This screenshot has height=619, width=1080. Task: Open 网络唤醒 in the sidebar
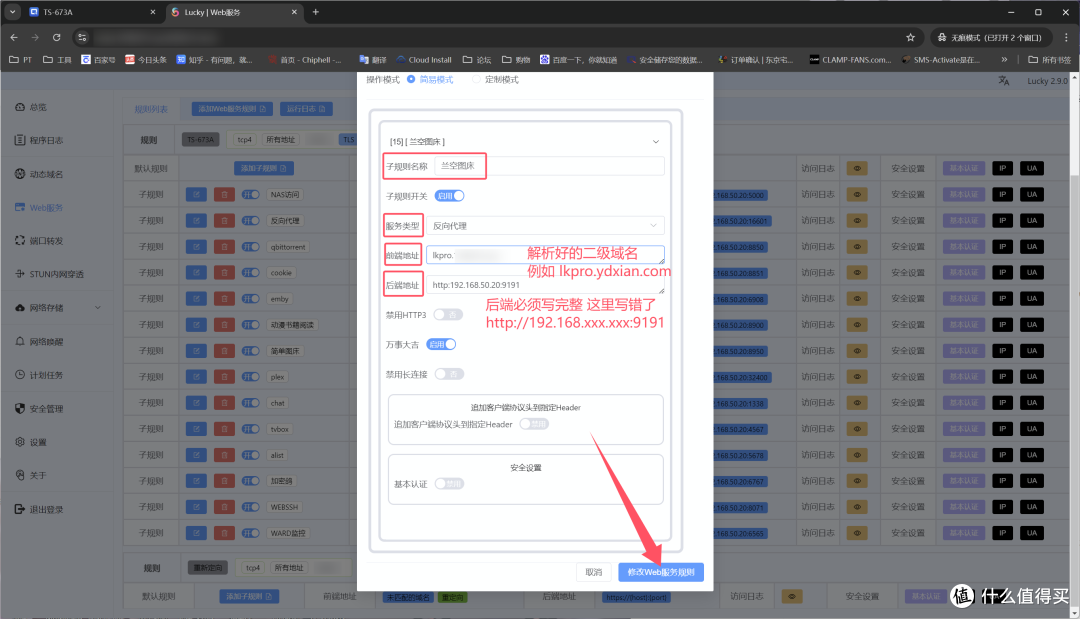(39, 342)
